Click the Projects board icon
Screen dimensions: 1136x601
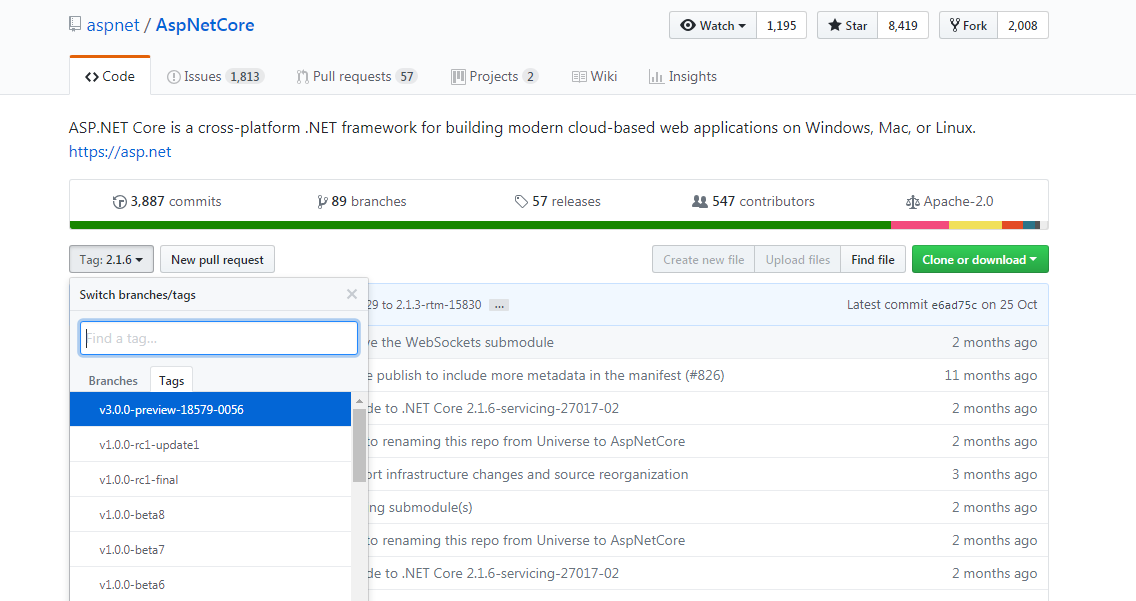(458, 77)
